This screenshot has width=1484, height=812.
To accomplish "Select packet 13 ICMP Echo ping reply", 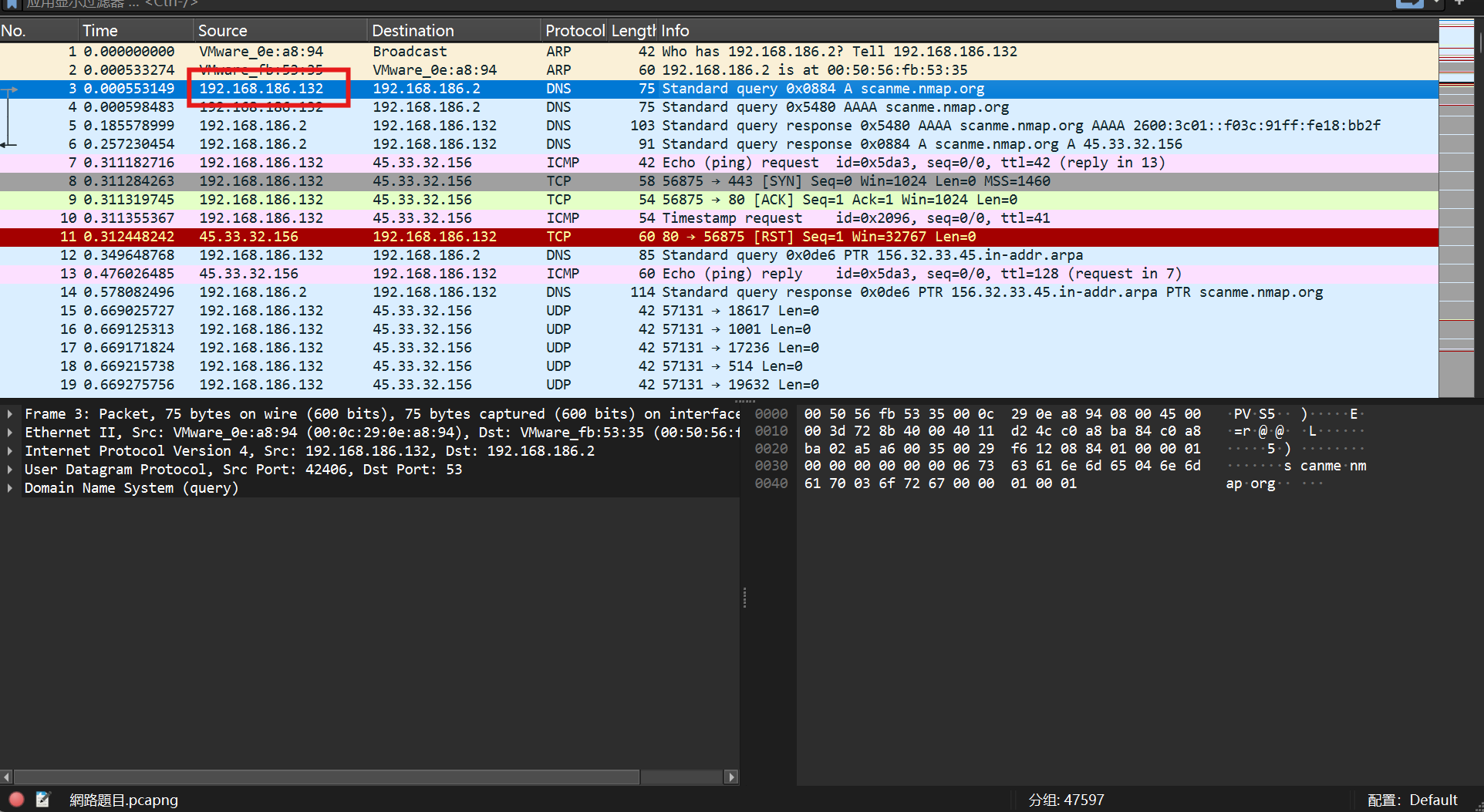I will coord(719,274).
